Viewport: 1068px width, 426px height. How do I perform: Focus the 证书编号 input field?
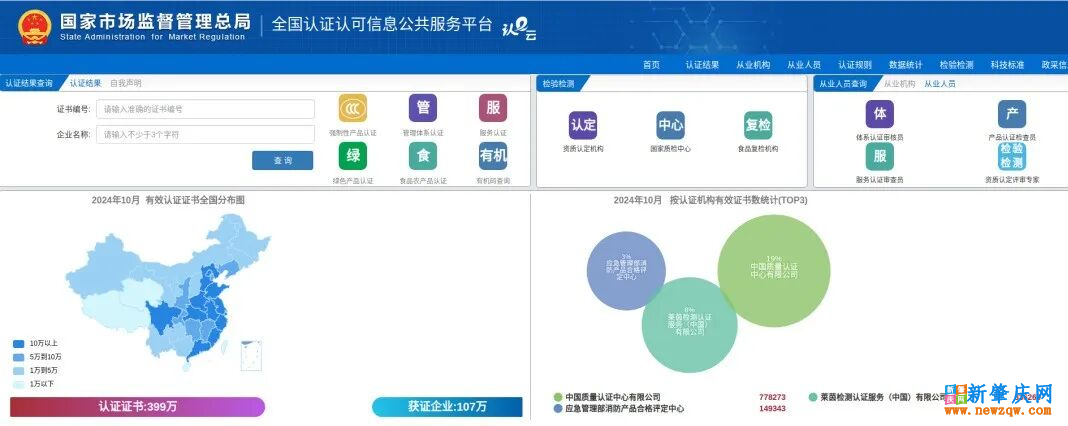(205, 109)
